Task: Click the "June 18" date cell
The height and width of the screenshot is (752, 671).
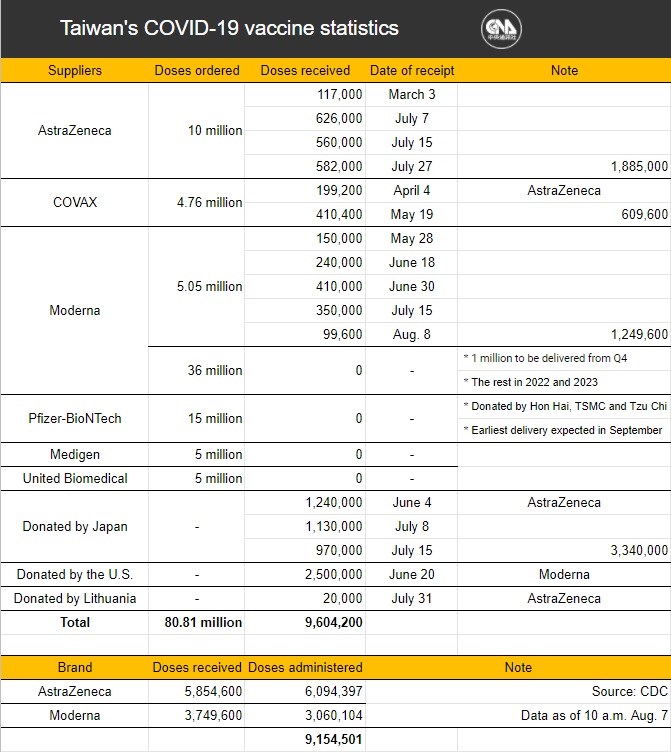Action: pos(412,262)
